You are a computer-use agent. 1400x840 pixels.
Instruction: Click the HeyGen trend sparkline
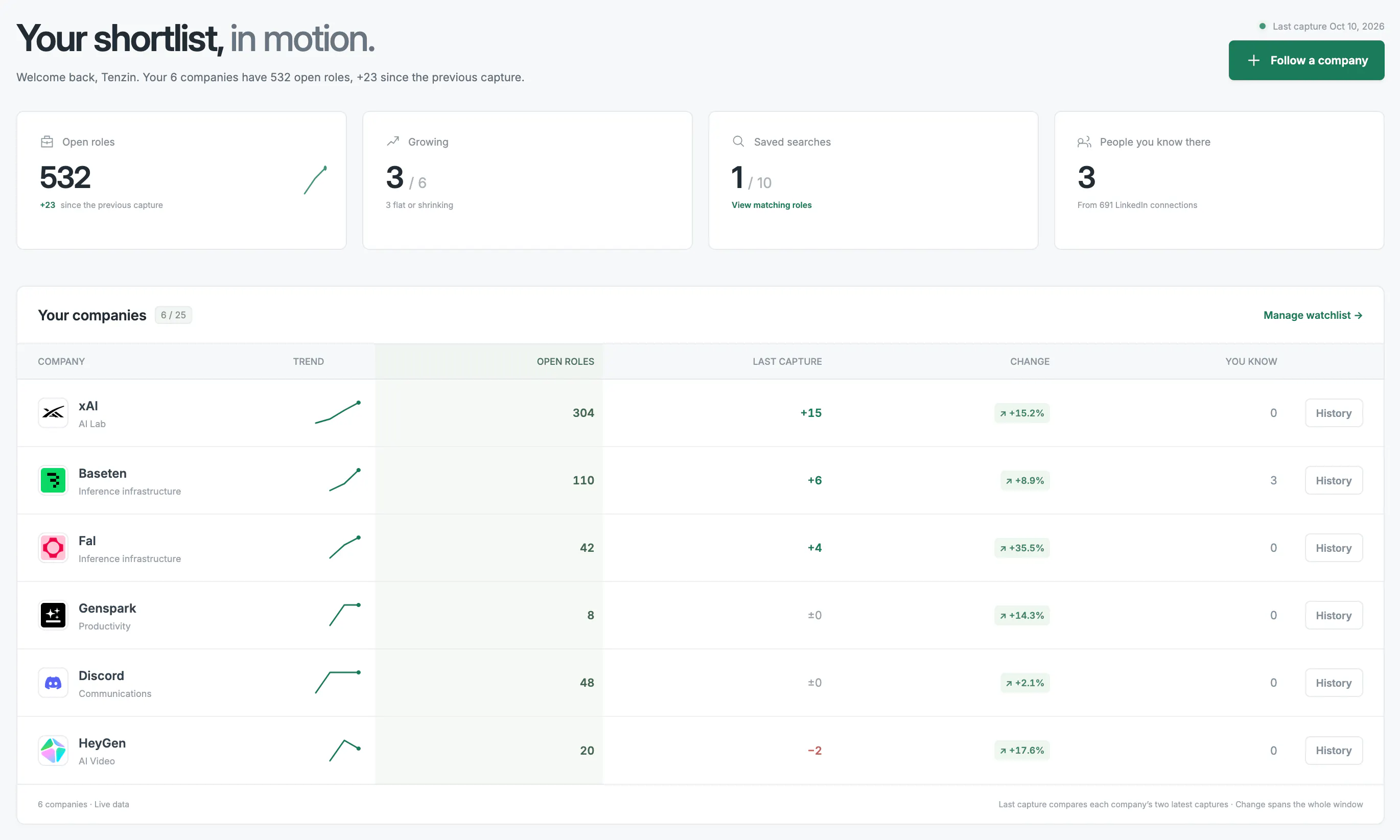click(x=344, y=750)
